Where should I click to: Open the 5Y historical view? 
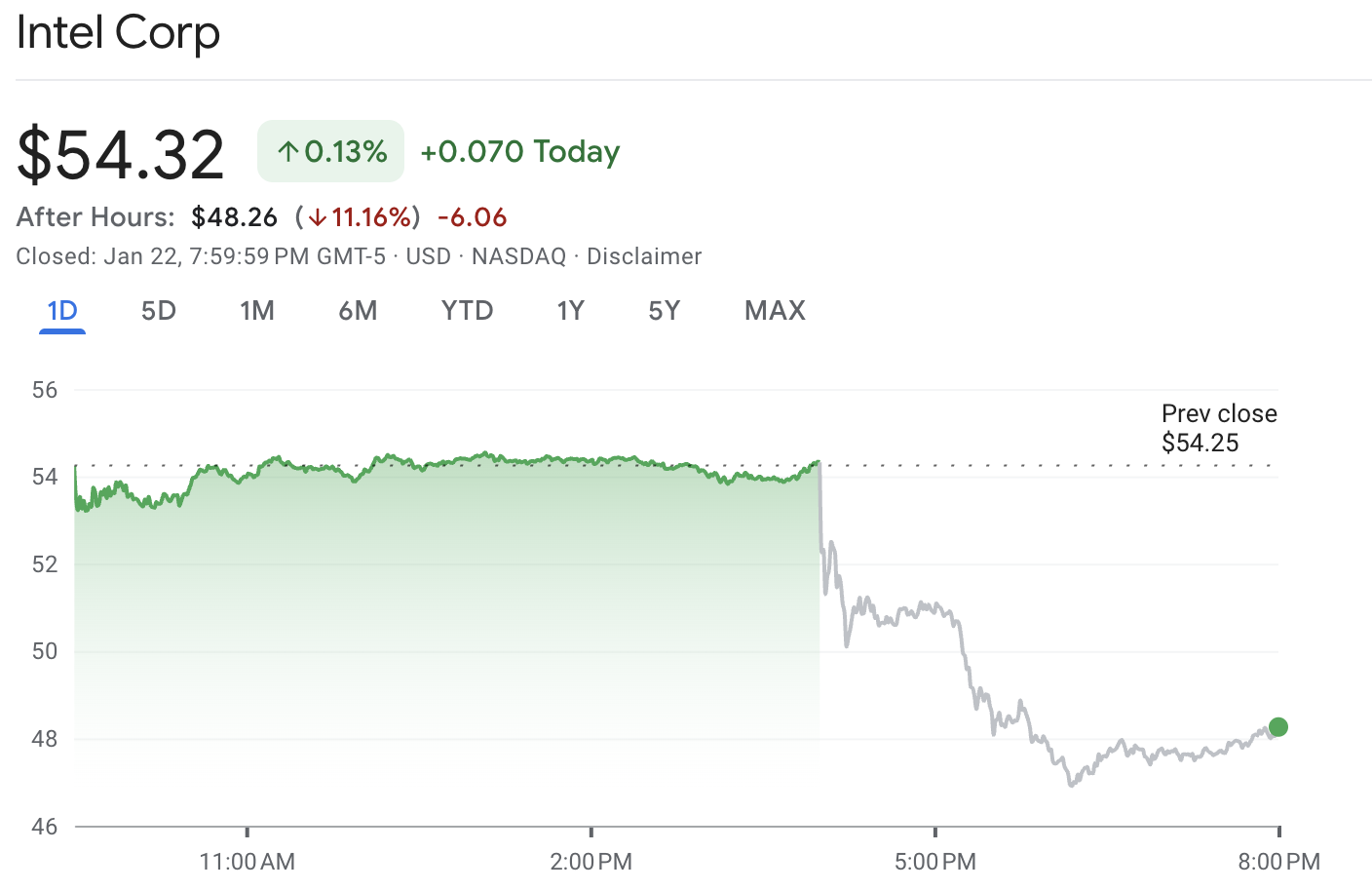point(665,310)
